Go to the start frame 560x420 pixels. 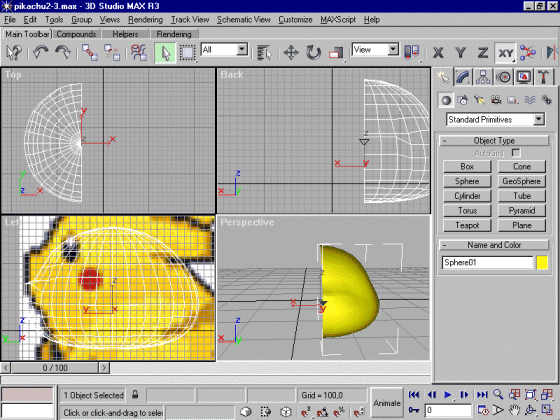click(x=414, y=395)
